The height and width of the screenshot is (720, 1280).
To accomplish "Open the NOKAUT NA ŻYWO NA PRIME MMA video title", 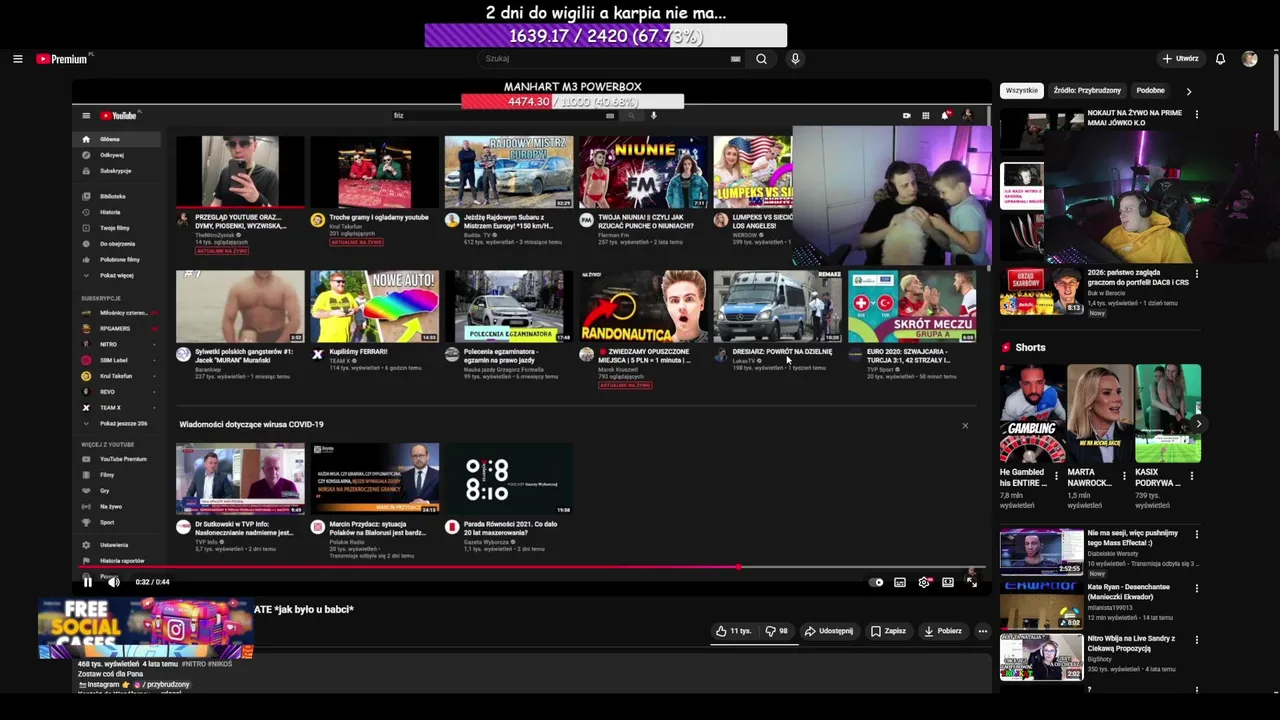I will (x=1134, y=118).
